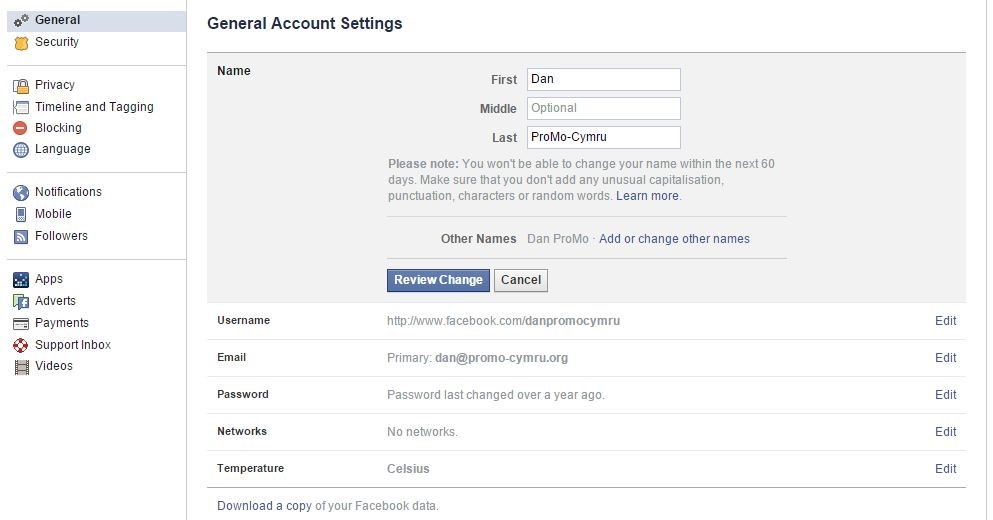Click Download a copy link
The height and width of the screenshot is (520, 993).
tap(264, 505)
